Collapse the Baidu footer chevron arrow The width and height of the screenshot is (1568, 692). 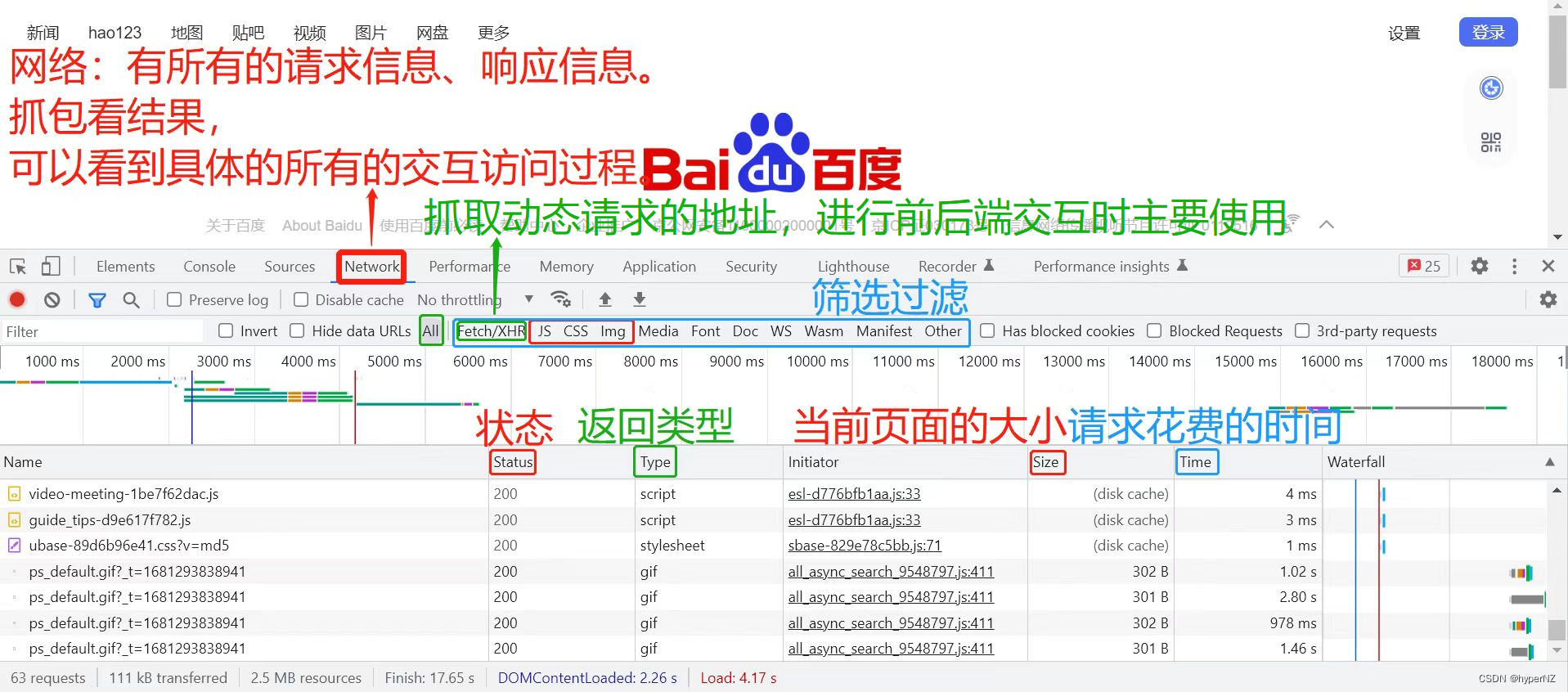[1327, 224]
